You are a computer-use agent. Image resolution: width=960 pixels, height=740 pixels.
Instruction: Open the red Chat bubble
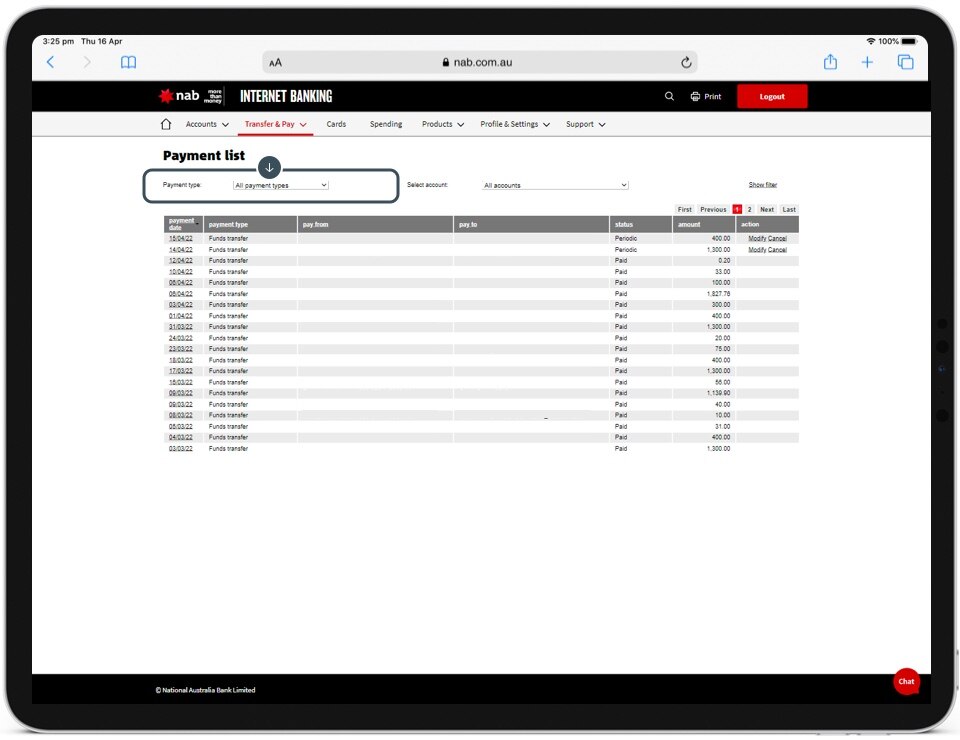pos(906,681)
